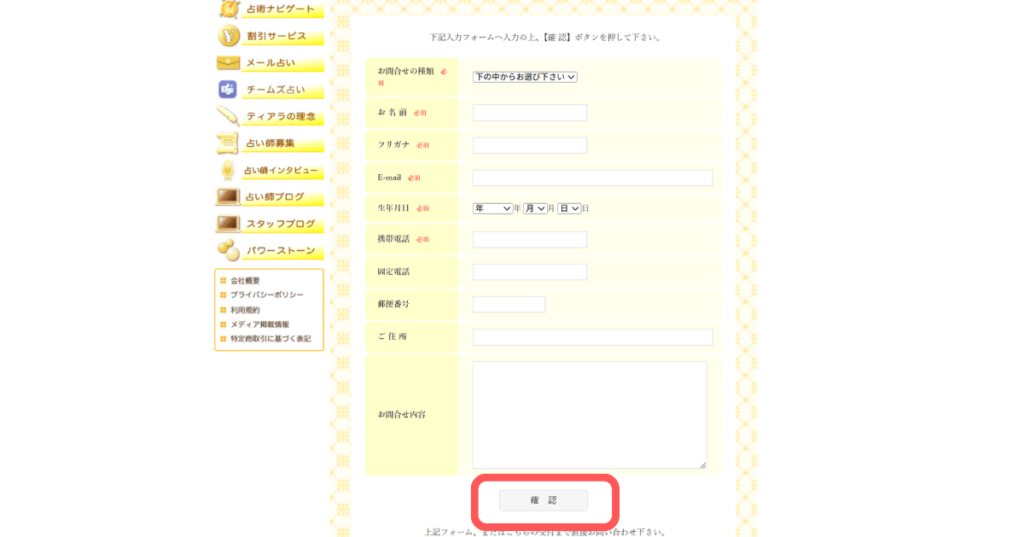This screenshot has height=537, width=1024.
Task: Click the 固定電話 input field
Action: [530, 272]
